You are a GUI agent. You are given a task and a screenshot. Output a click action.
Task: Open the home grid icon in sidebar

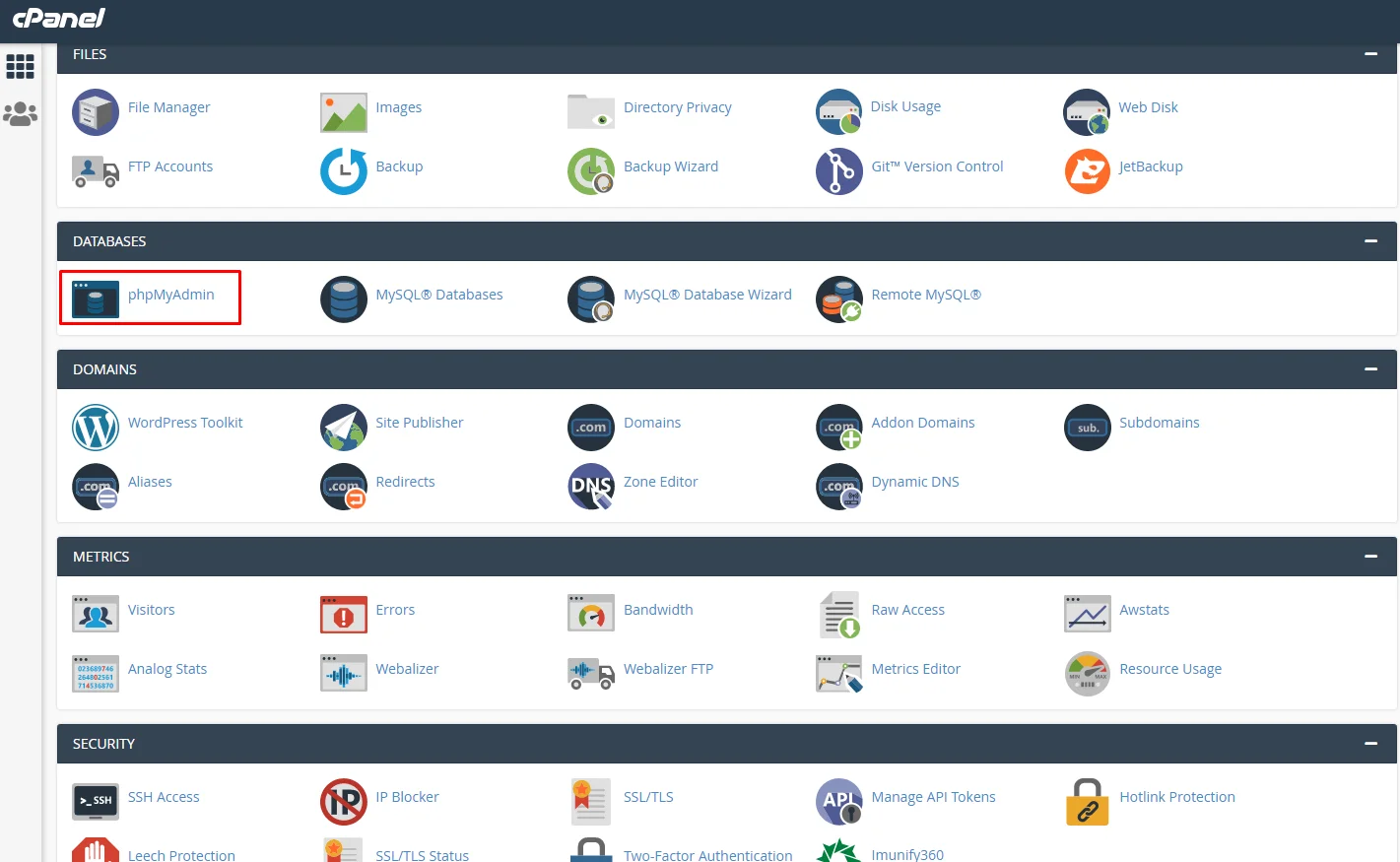pos(21,66)
